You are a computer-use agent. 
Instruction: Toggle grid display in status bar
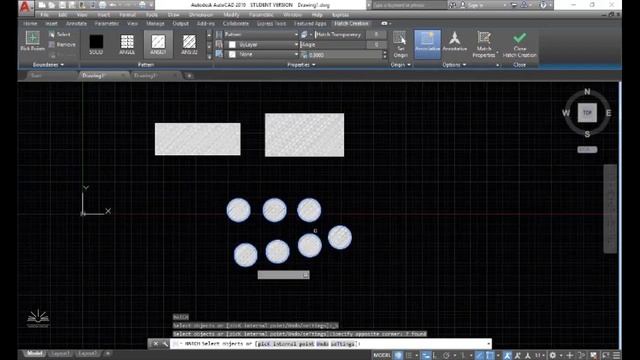tap(398, 355)
